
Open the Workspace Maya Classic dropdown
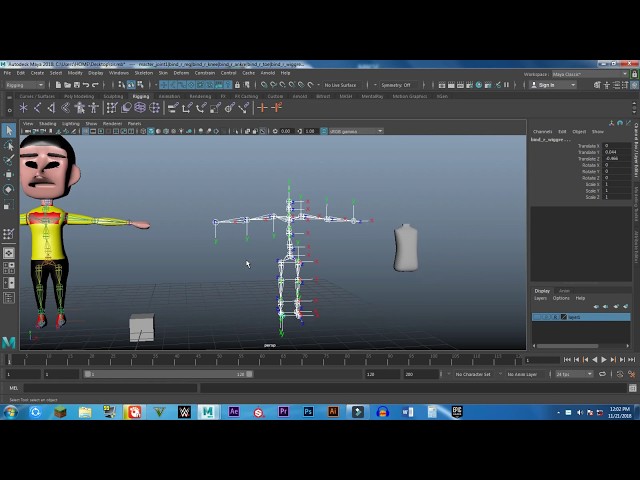click(590, 74)
